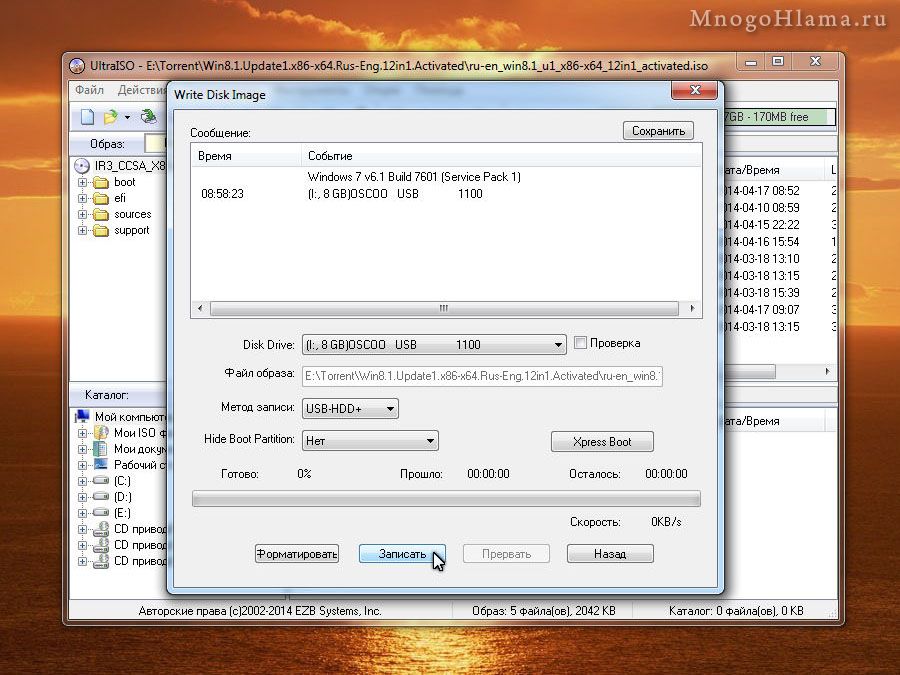
Task: Select the (C:) drive icon
Action: 100,481
